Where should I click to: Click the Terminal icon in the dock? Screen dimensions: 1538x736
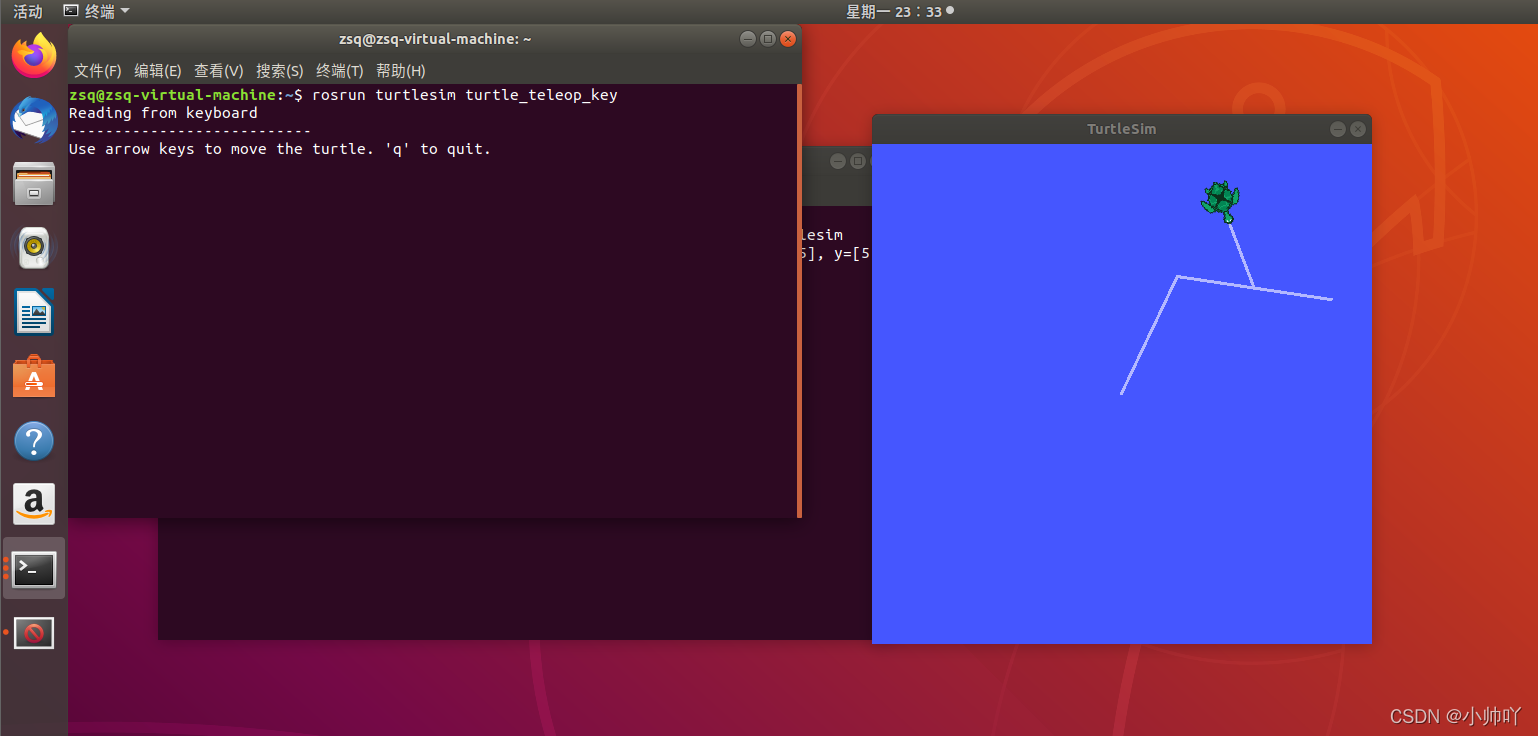tap(34, 569)
